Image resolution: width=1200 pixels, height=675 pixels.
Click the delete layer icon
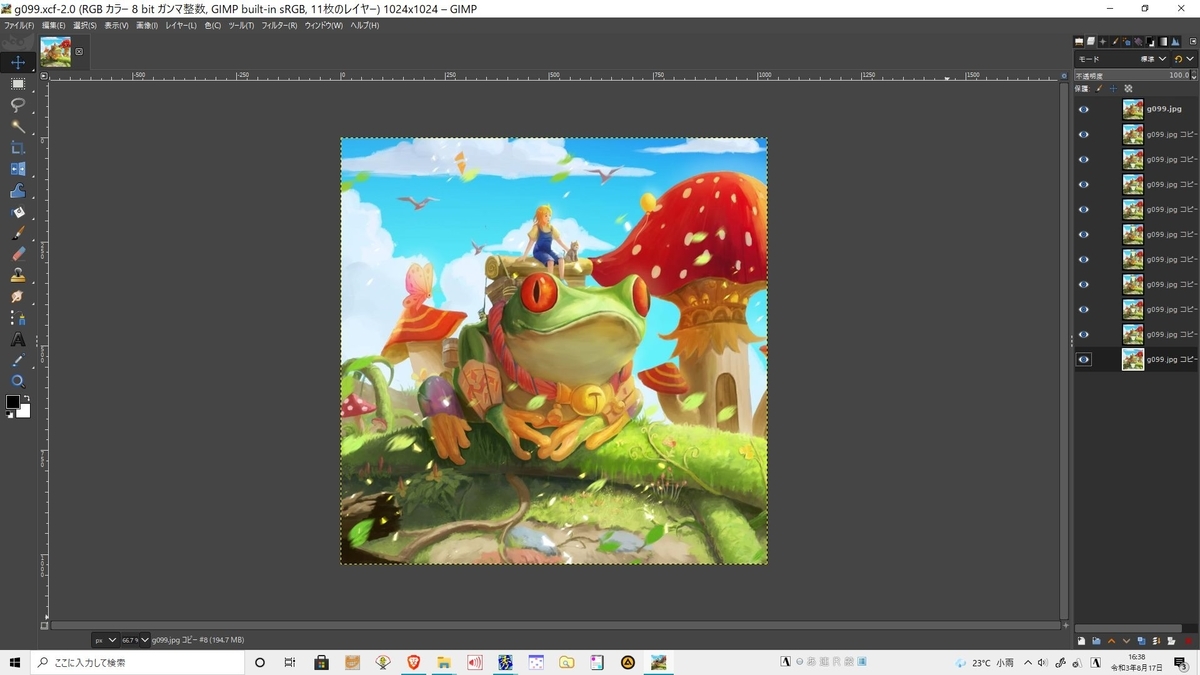pyautogui.click(x=1188, y=640)
